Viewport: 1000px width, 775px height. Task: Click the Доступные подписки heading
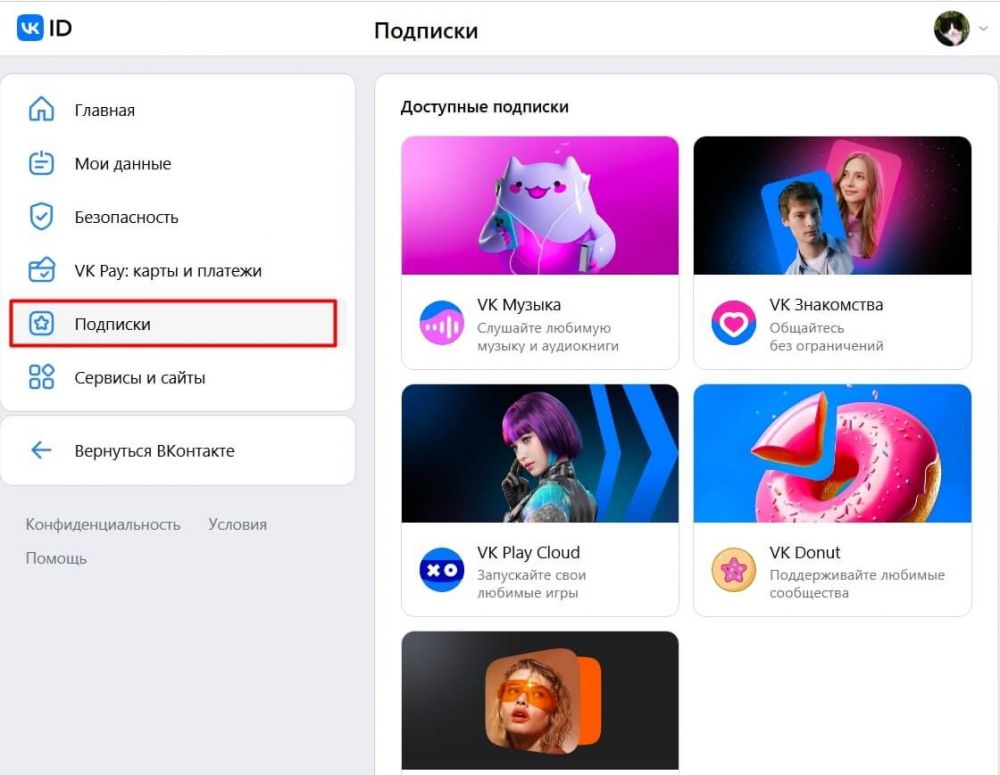(x=484, y=107)
